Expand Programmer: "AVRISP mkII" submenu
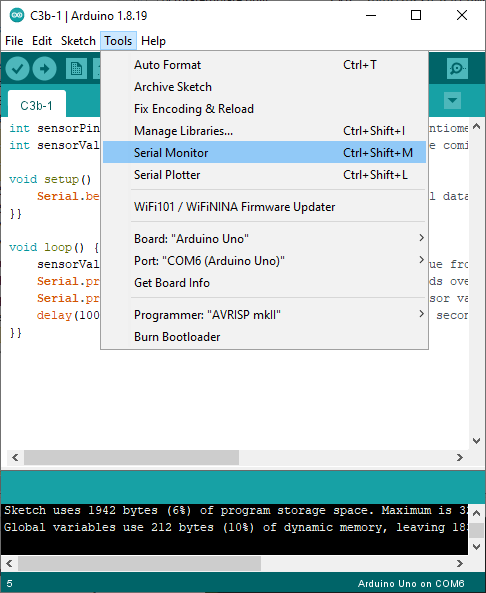 coord(264,315)
